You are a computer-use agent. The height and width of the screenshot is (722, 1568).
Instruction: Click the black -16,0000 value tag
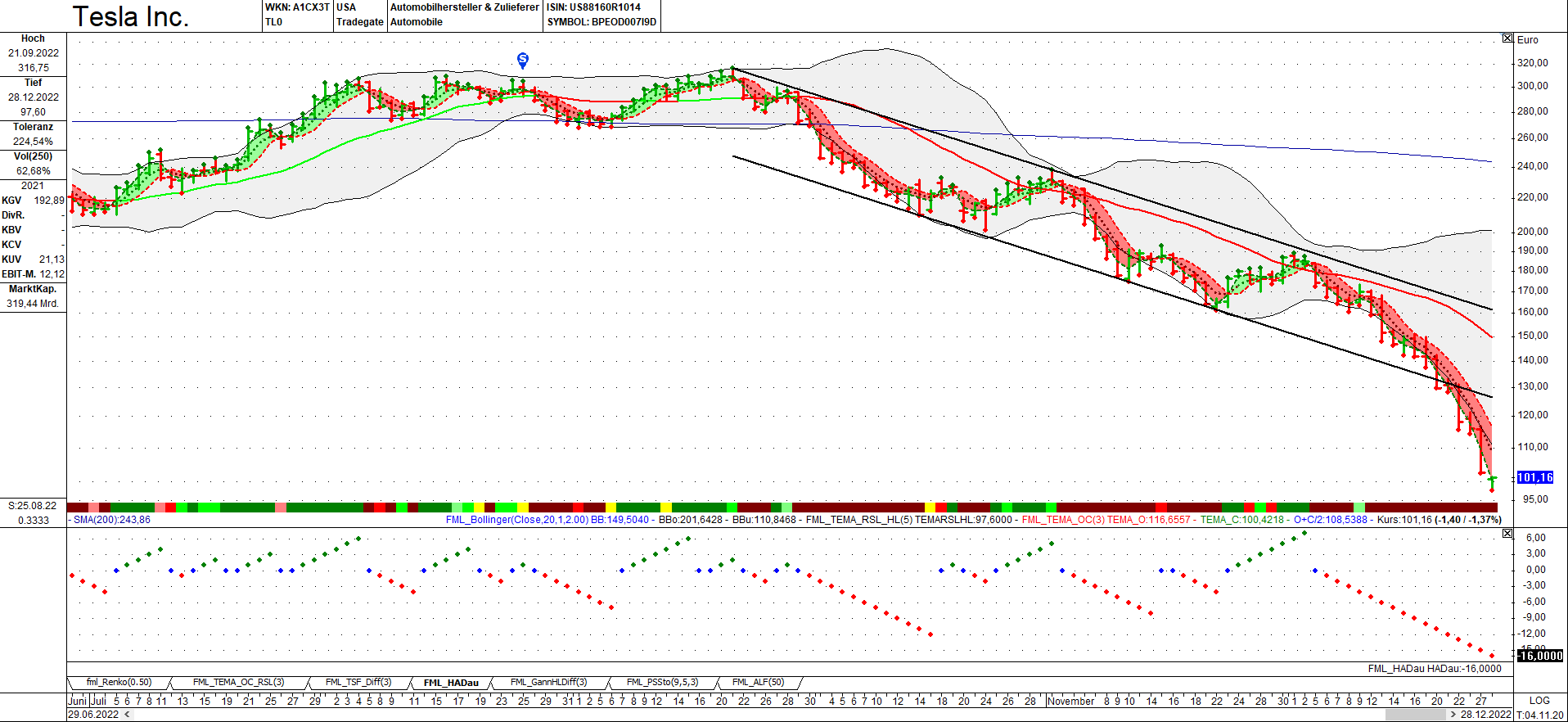[x=1539, y=656]
